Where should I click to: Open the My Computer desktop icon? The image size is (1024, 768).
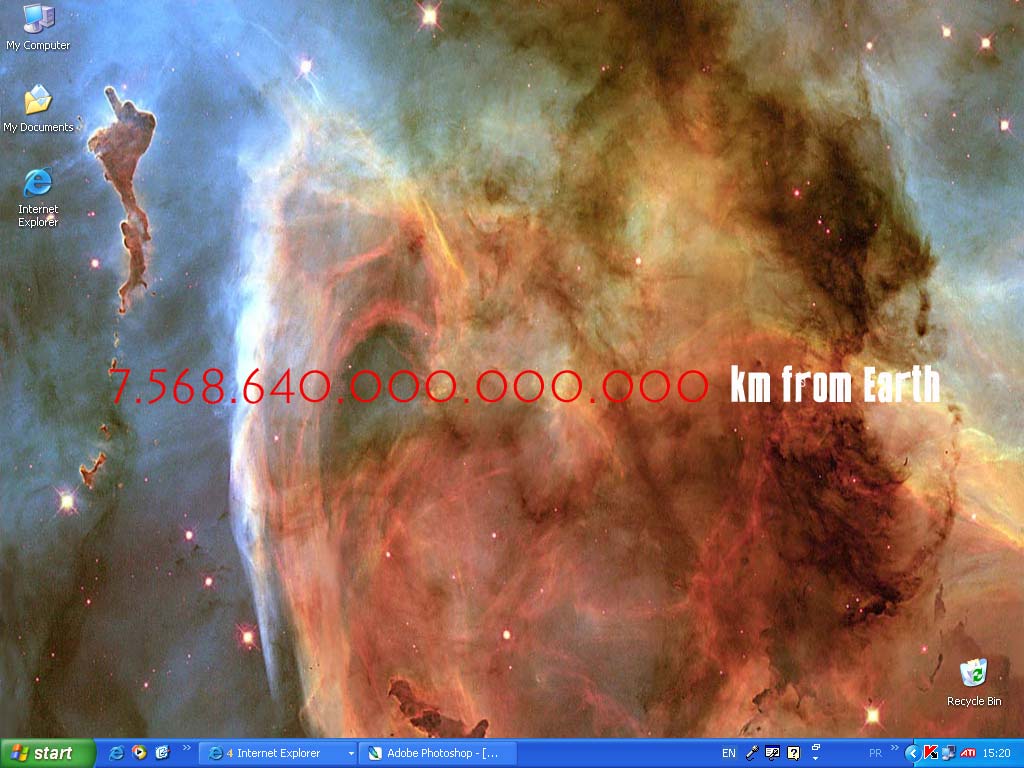click(38, 27)
